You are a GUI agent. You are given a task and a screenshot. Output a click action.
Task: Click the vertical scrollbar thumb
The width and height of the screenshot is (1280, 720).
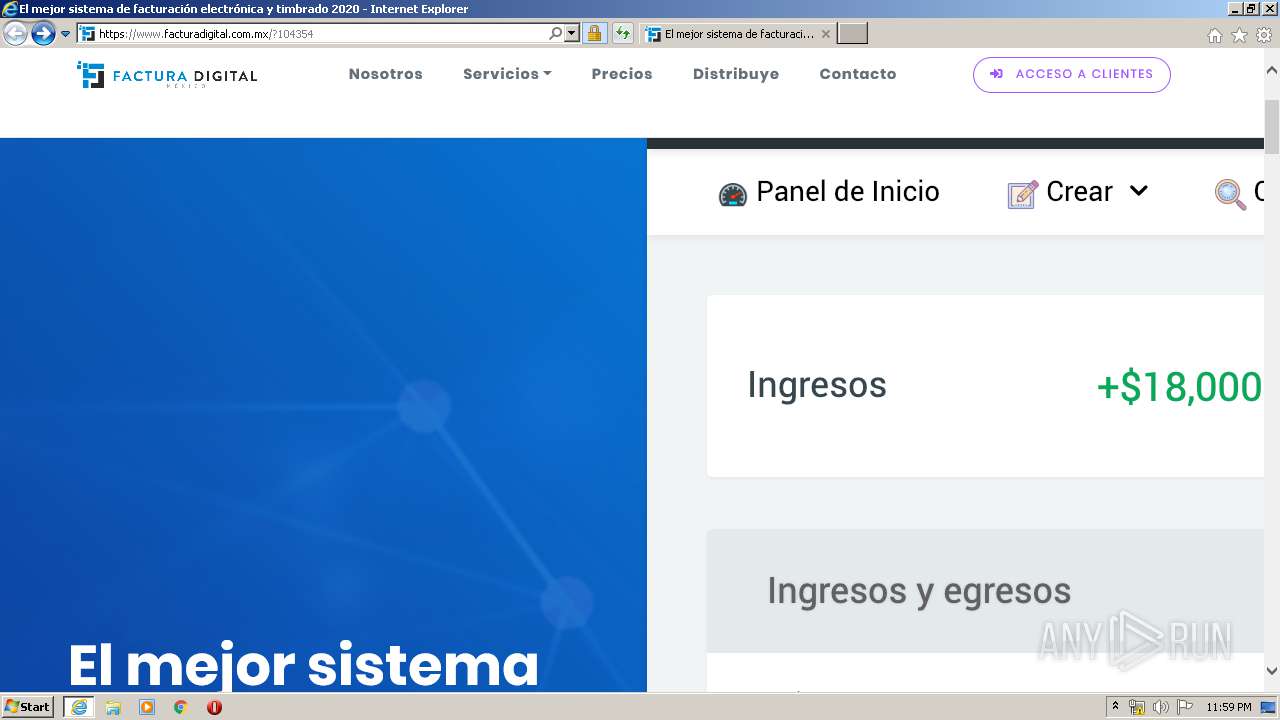click(x=1272, y=127)
